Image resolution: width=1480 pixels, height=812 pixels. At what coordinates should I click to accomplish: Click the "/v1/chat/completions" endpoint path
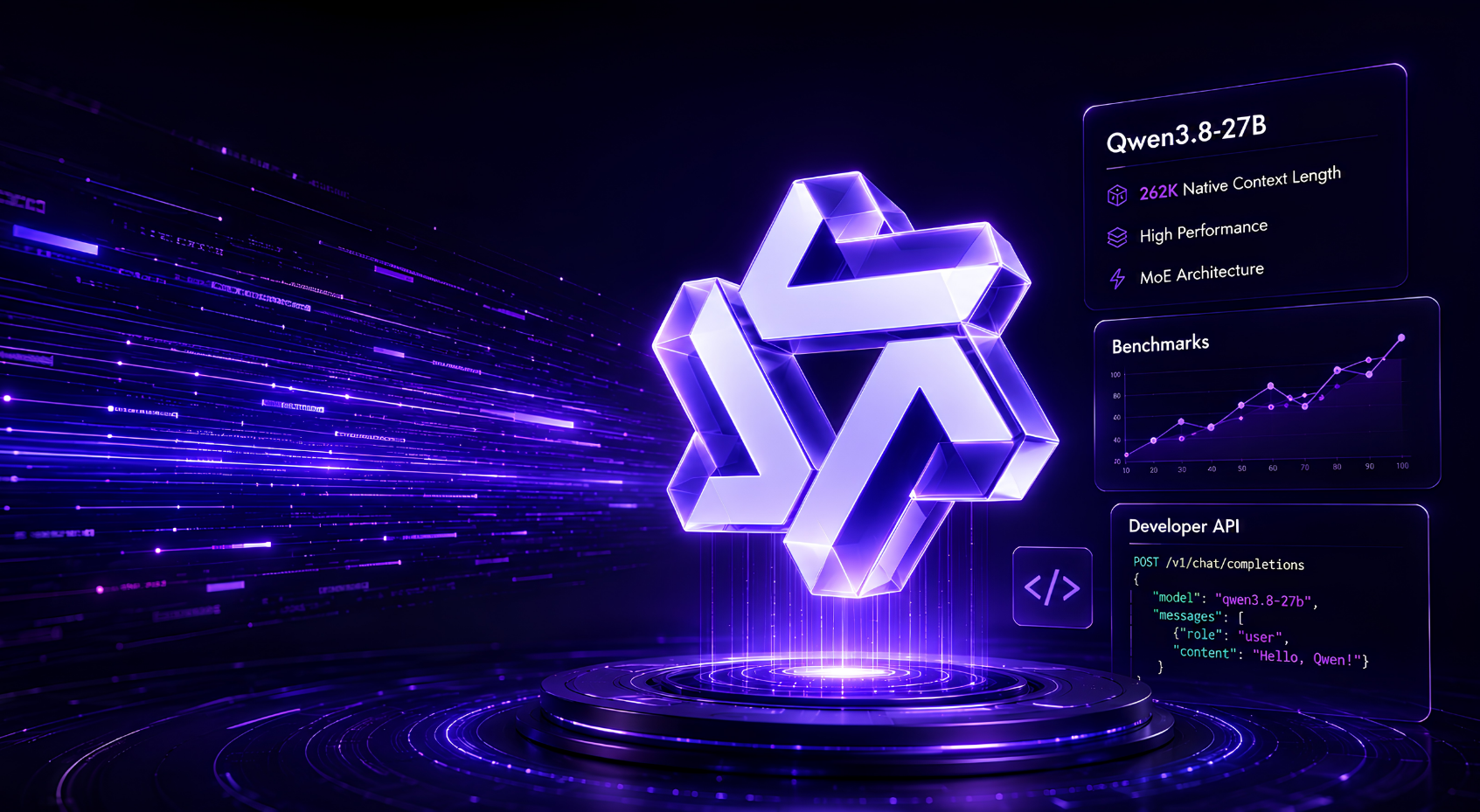(x=1235, y=564)
